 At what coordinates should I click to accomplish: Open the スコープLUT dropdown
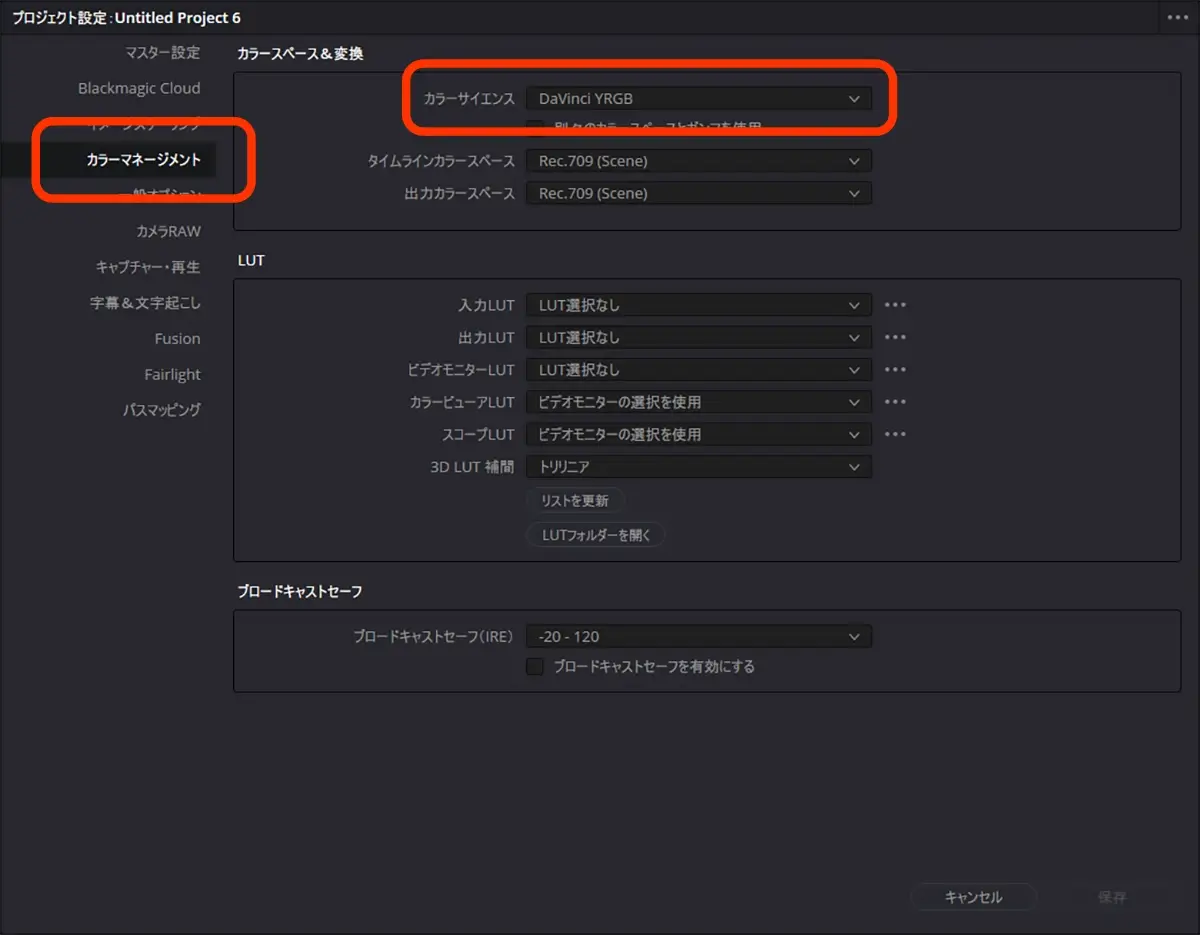[698, 433]
